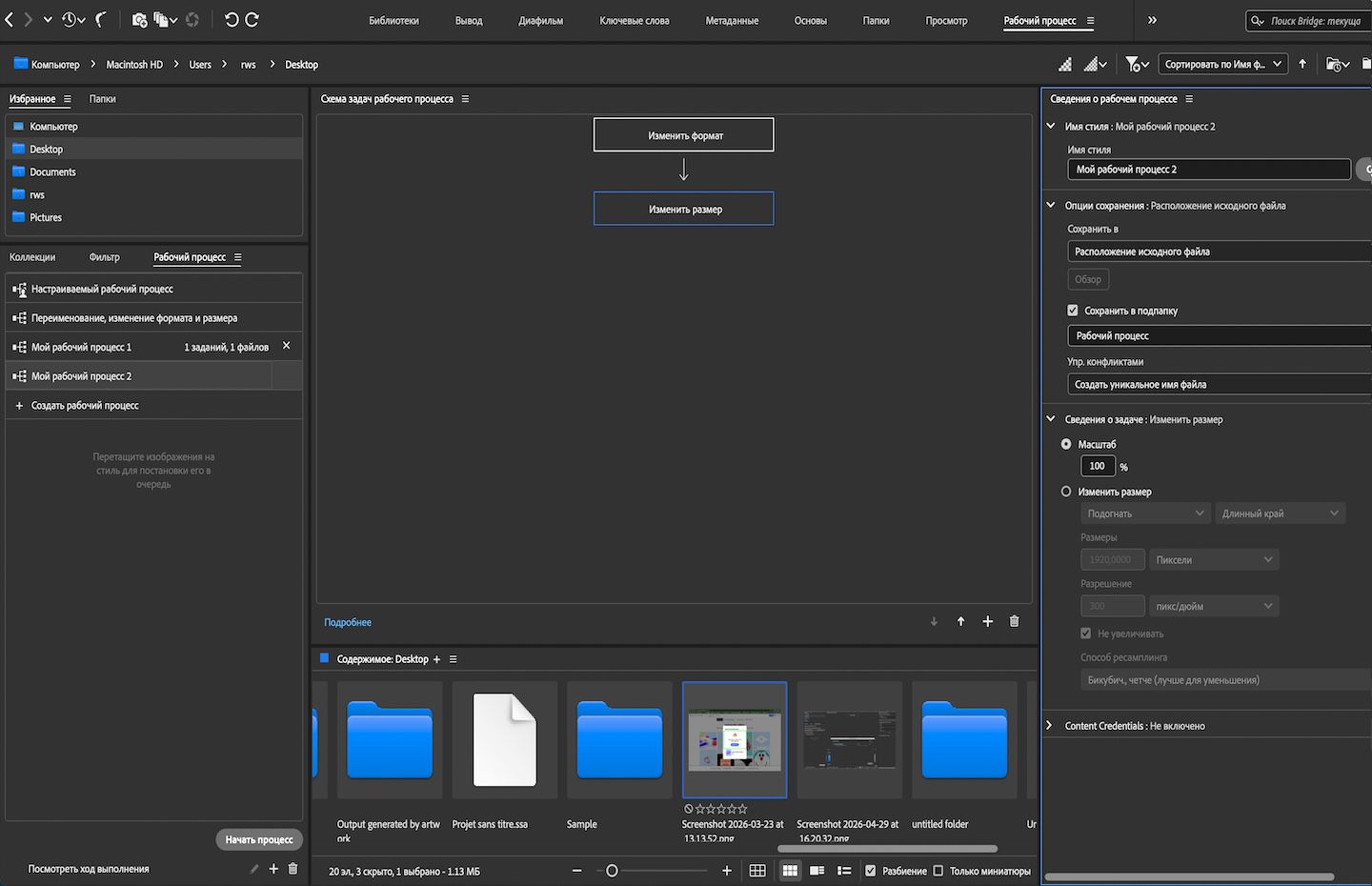This screenshot has height=886, width=1372.
Task: Collapse the Опции сохранения section
Action: pos(1051,205)
